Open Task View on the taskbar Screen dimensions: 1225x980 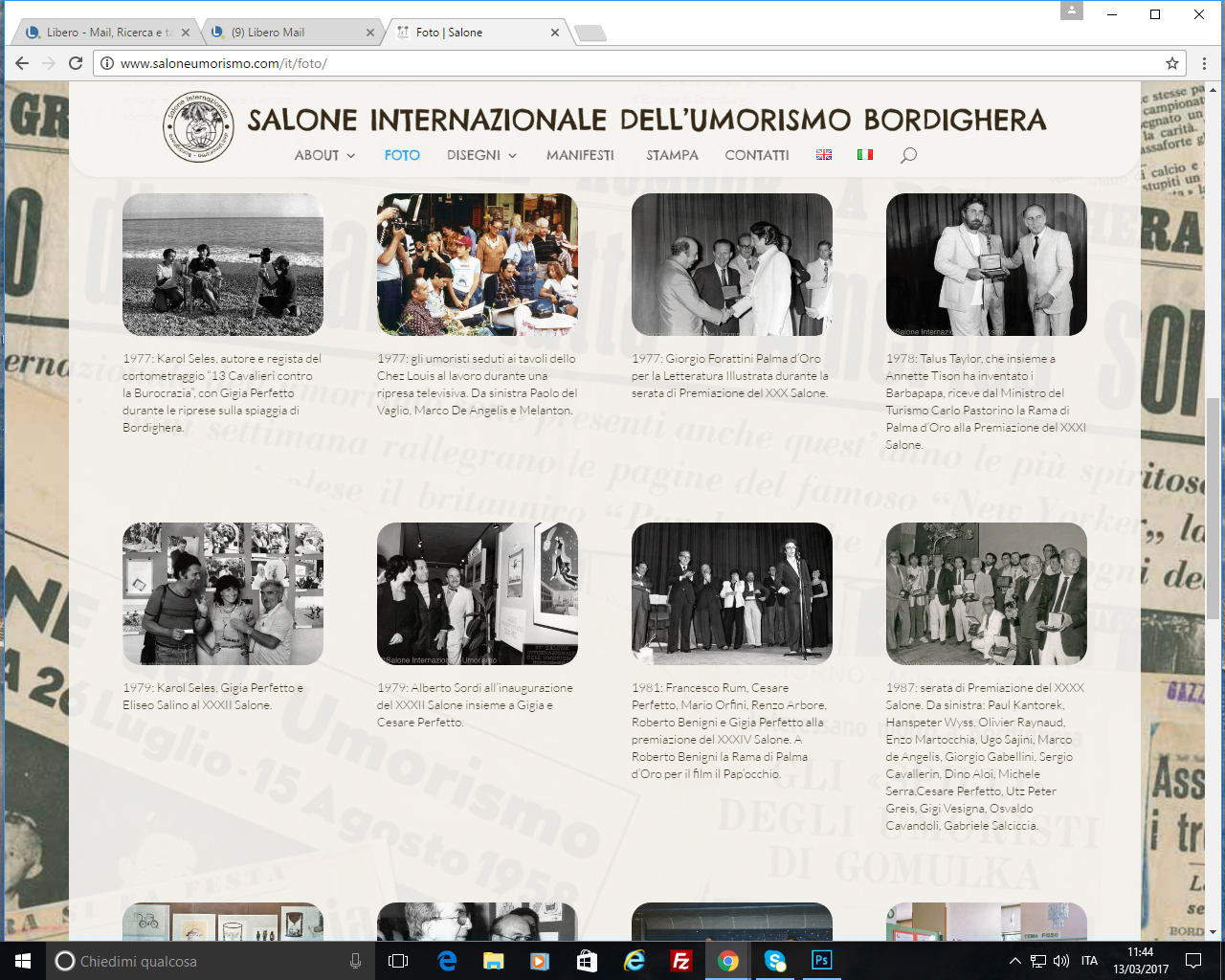[398, 961]
